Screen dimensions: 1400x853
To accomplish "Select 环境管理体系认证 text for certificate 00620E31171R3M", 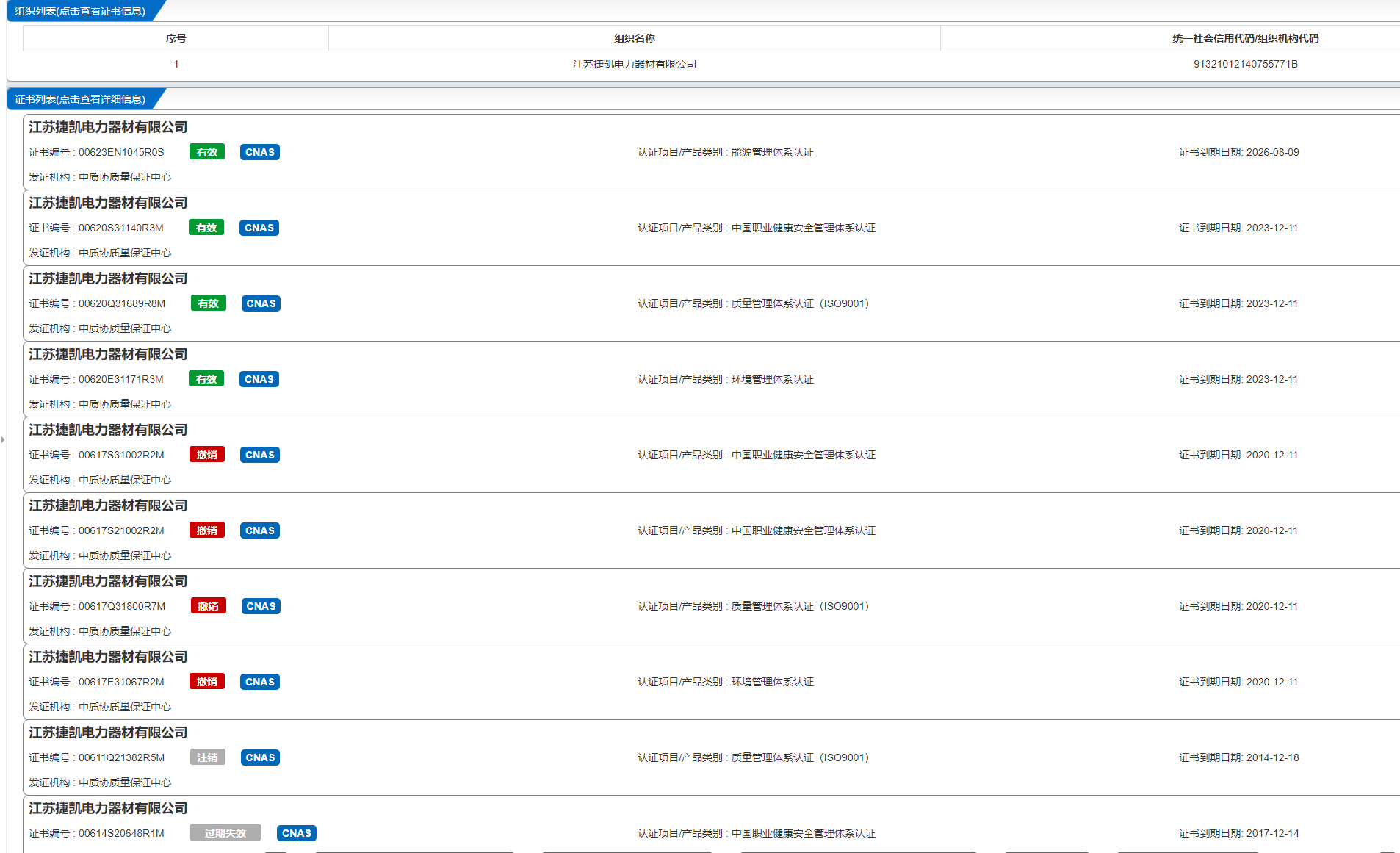I will click(773, 379).
